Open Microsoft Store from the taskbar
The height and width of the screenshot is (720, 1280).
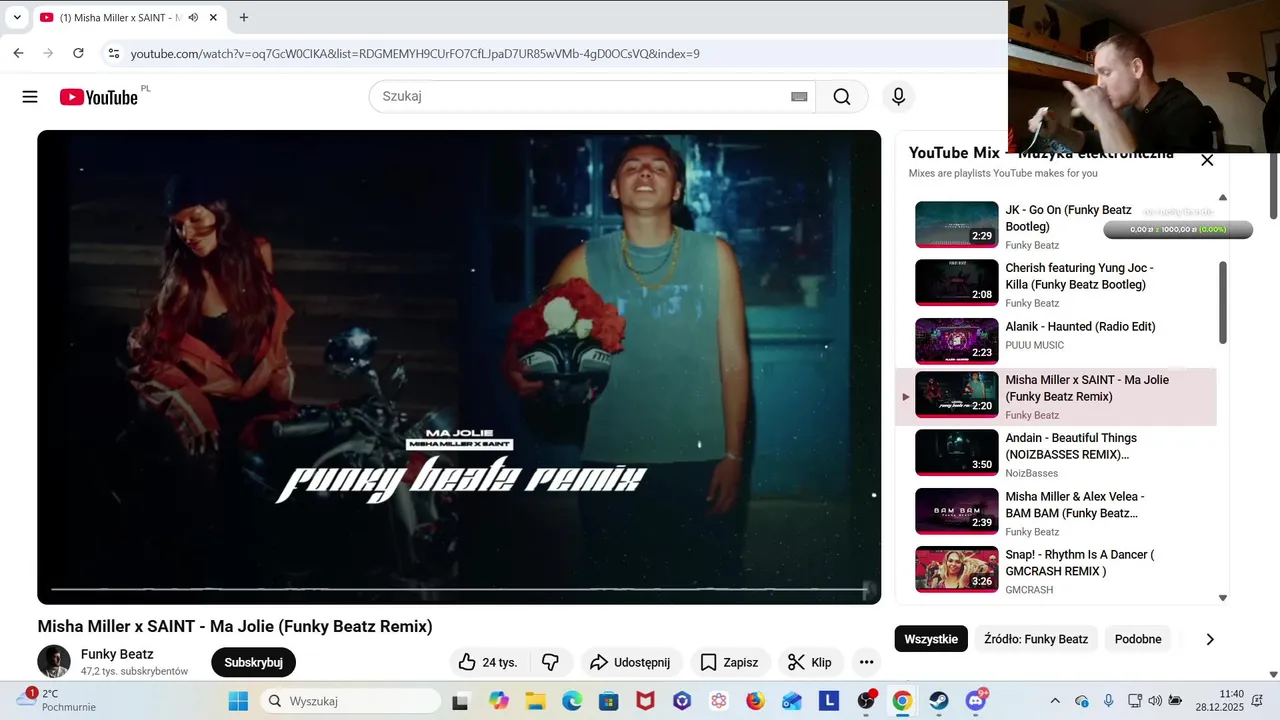coord(608,701)
